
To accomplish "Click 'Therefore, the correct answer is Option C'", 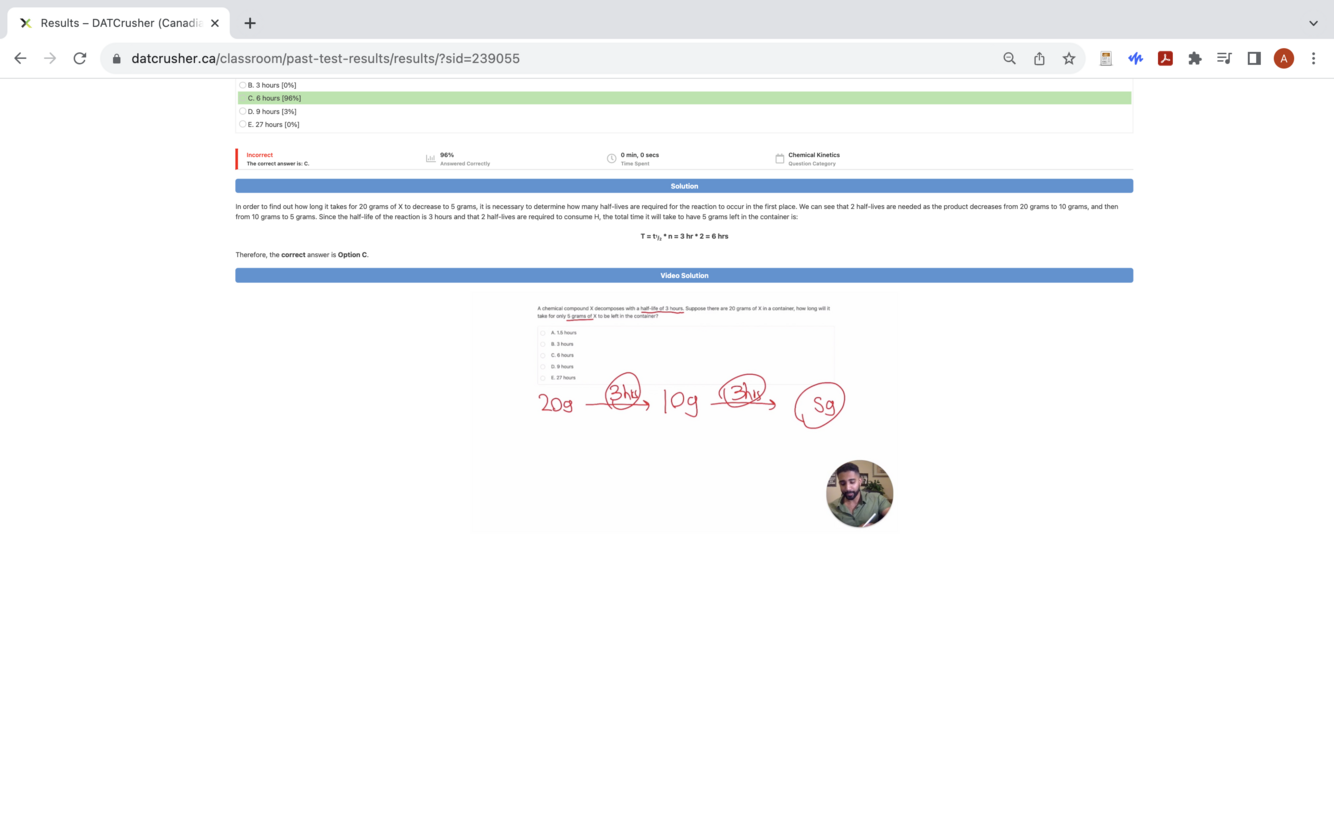I will [x=302, y=255].
